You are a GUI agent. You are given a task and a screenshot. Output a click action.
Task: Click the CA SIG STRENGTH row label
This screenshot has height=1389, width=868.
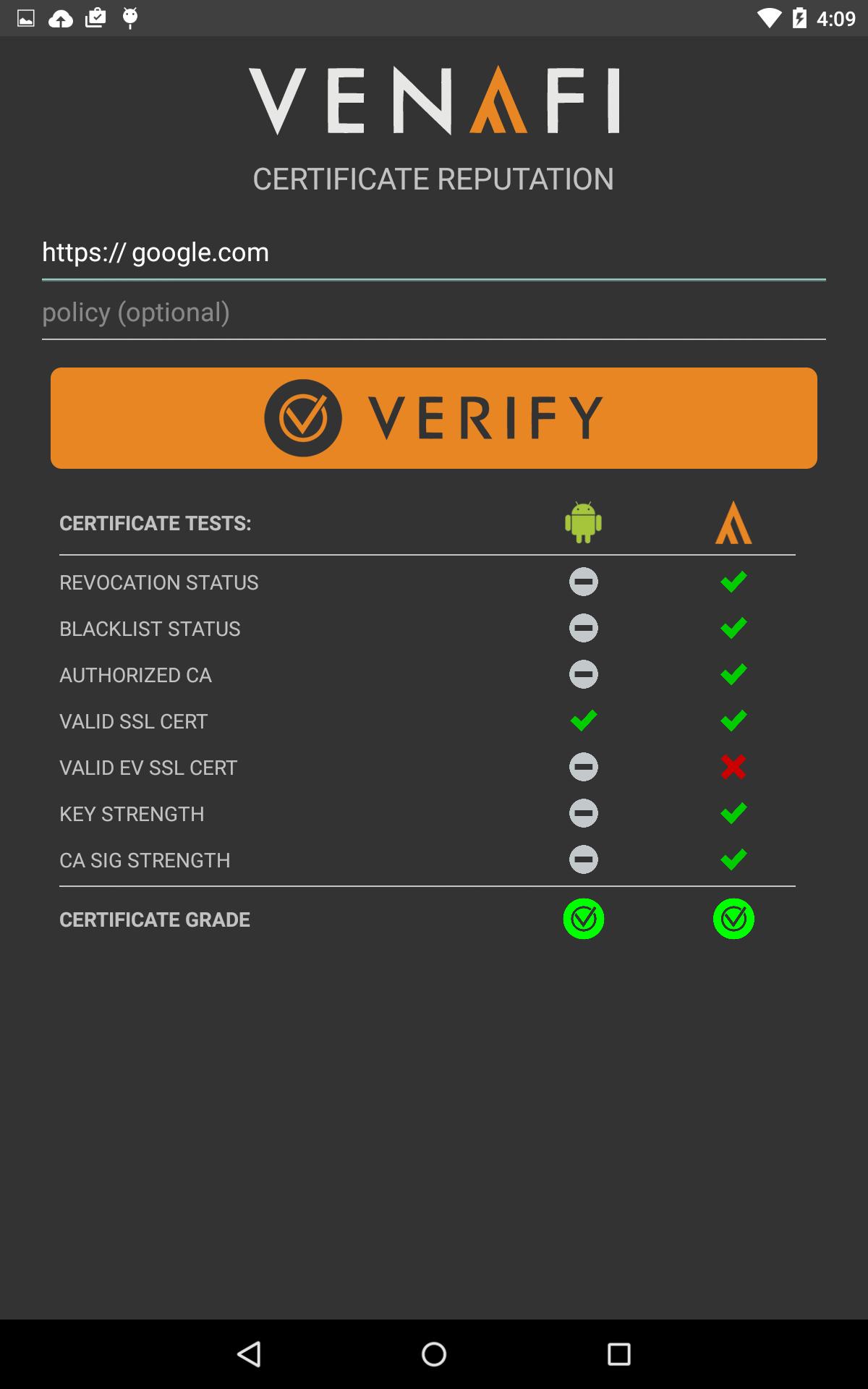pyautogui.click(x=145, y=859)
